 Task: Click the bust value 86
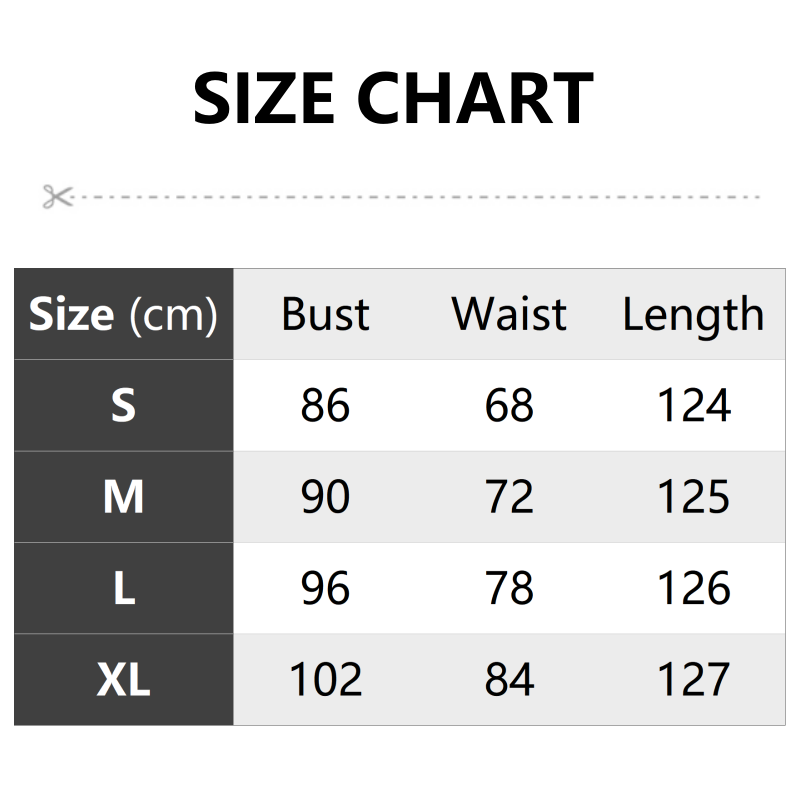(x=325, y=406)
